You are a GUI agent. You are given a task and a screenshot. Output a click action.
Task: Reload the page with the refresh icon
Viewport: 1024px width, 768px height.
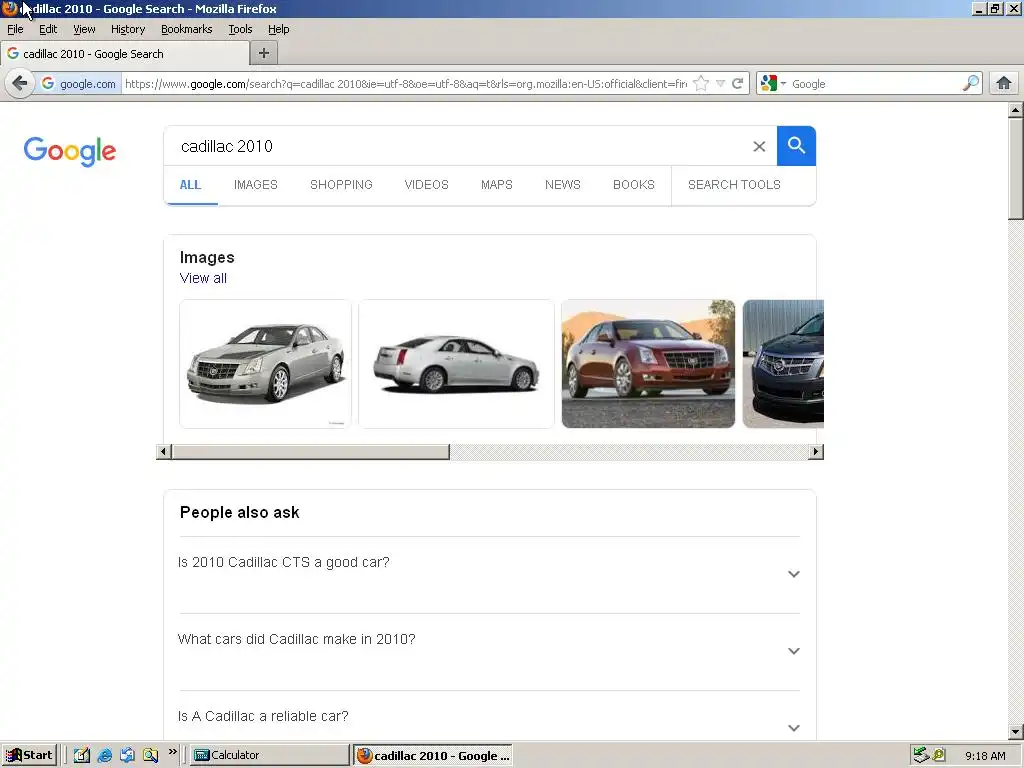click(737, 84)
